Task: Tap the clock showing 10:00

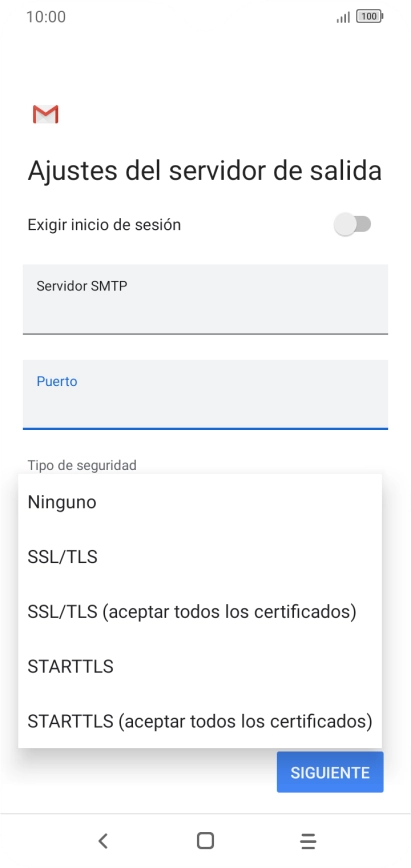Action: tap(46, 17)
